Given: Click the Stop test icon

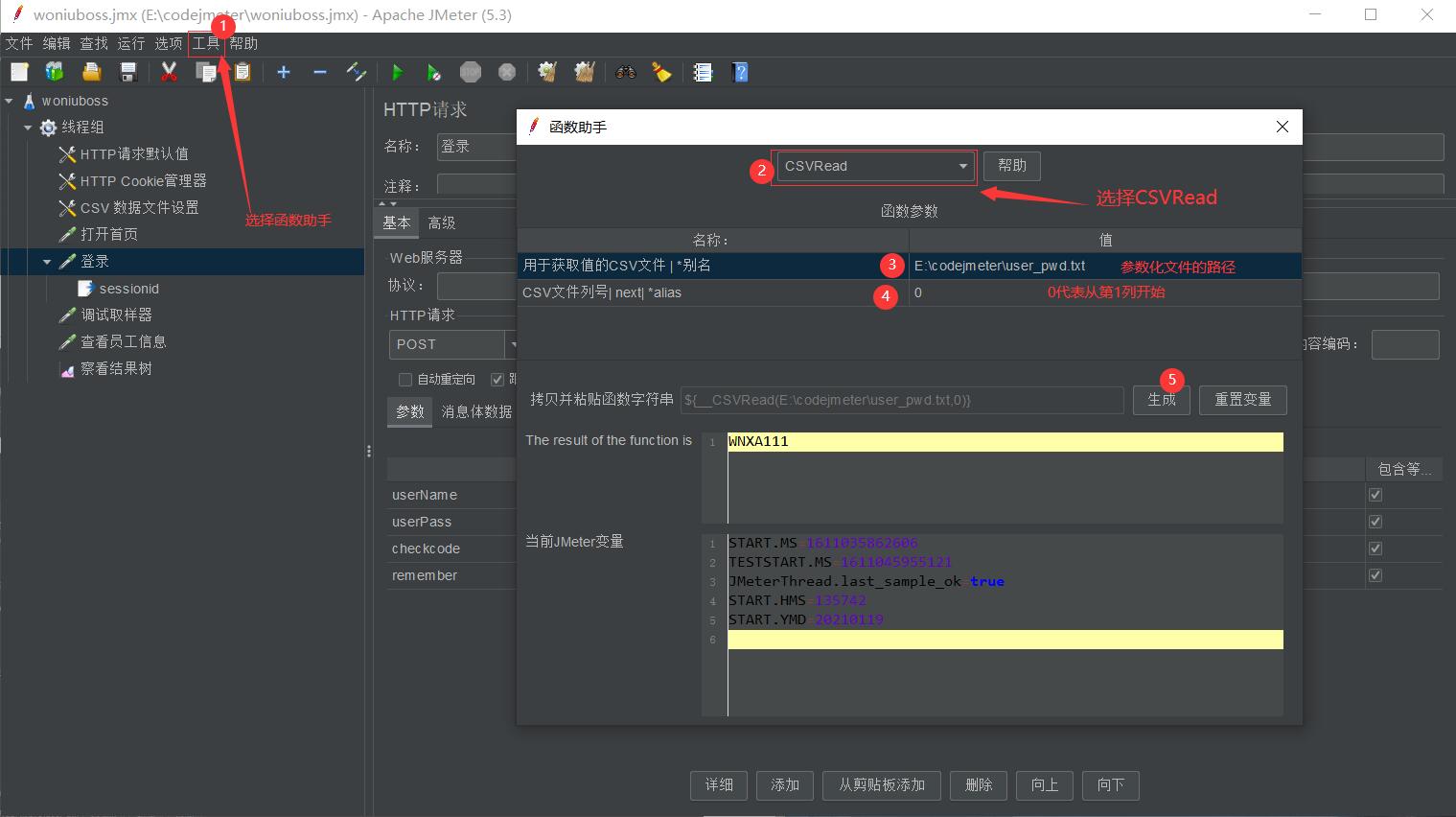Looking at the screenshot, I should coord(471,72).
